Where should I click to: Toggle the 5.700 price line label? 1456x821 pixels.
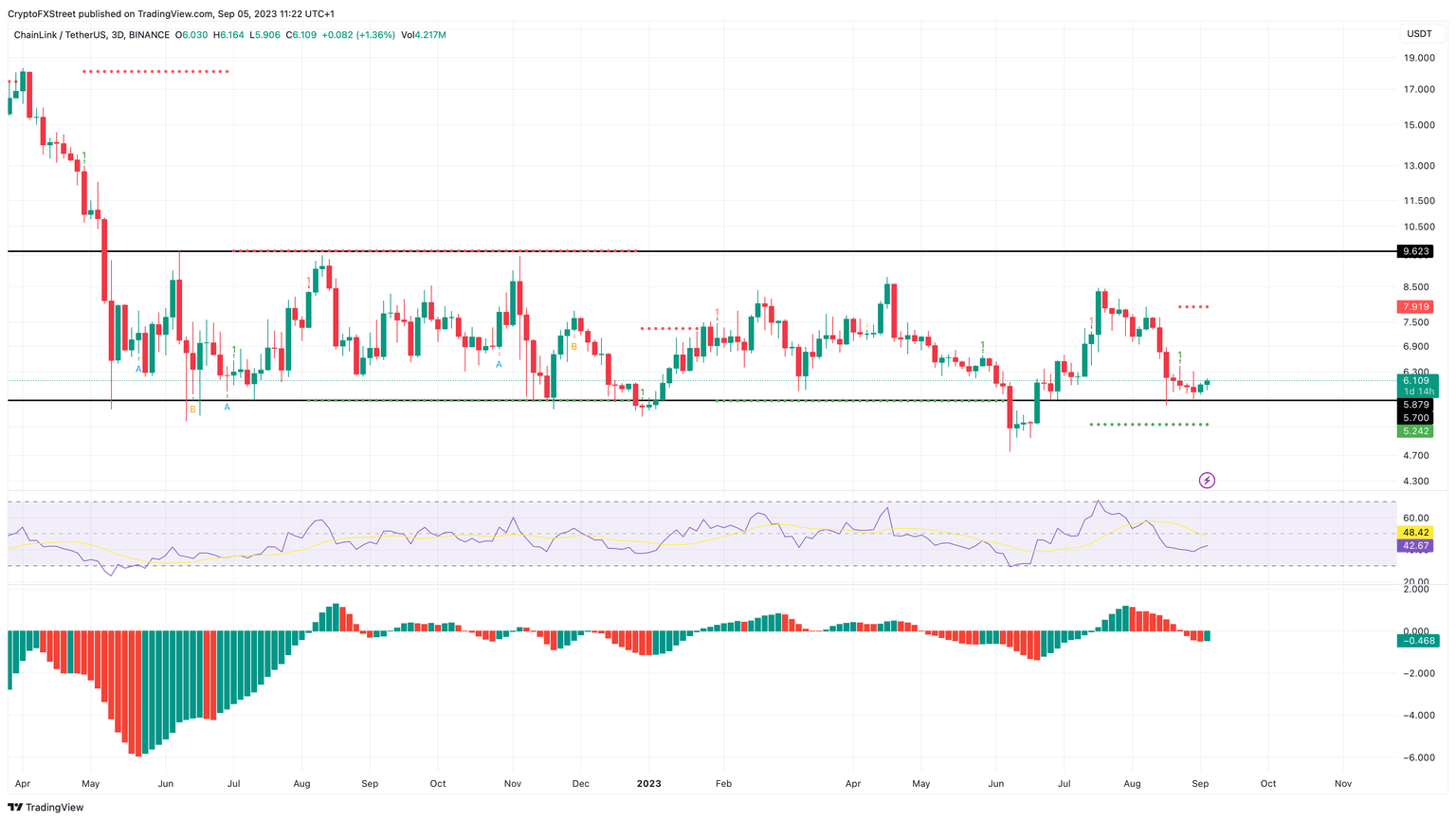(1418, 417)
